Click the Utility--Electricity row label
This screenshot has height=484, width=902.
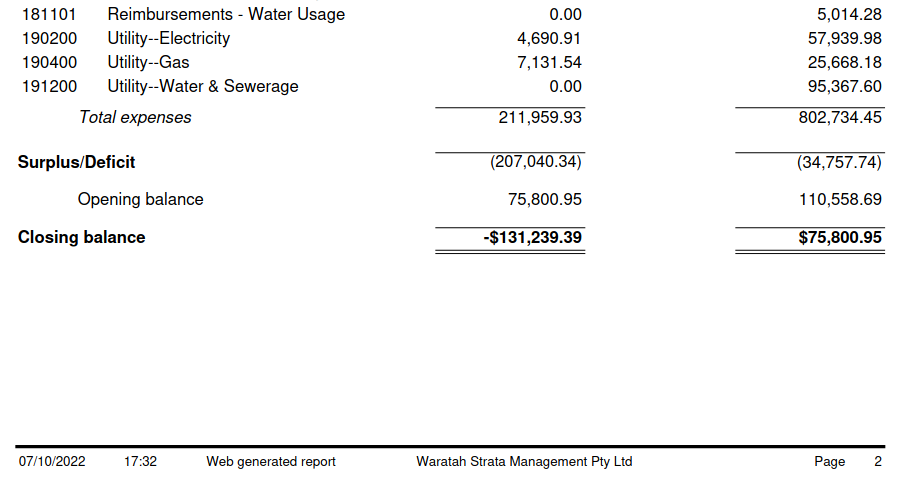pyautogui.click(x=168, y=38)
